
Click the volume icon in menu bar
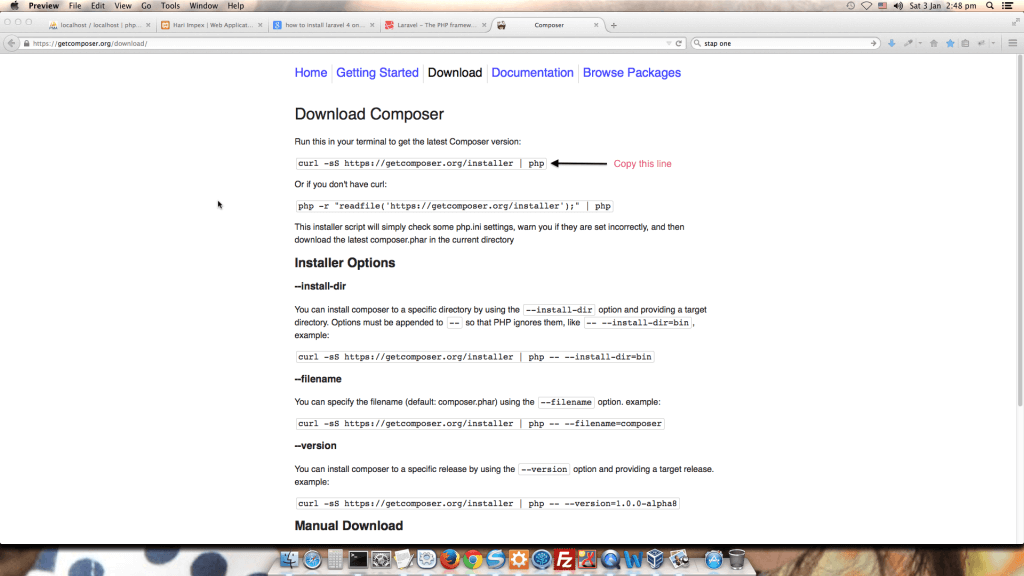(x=898, y=6)
